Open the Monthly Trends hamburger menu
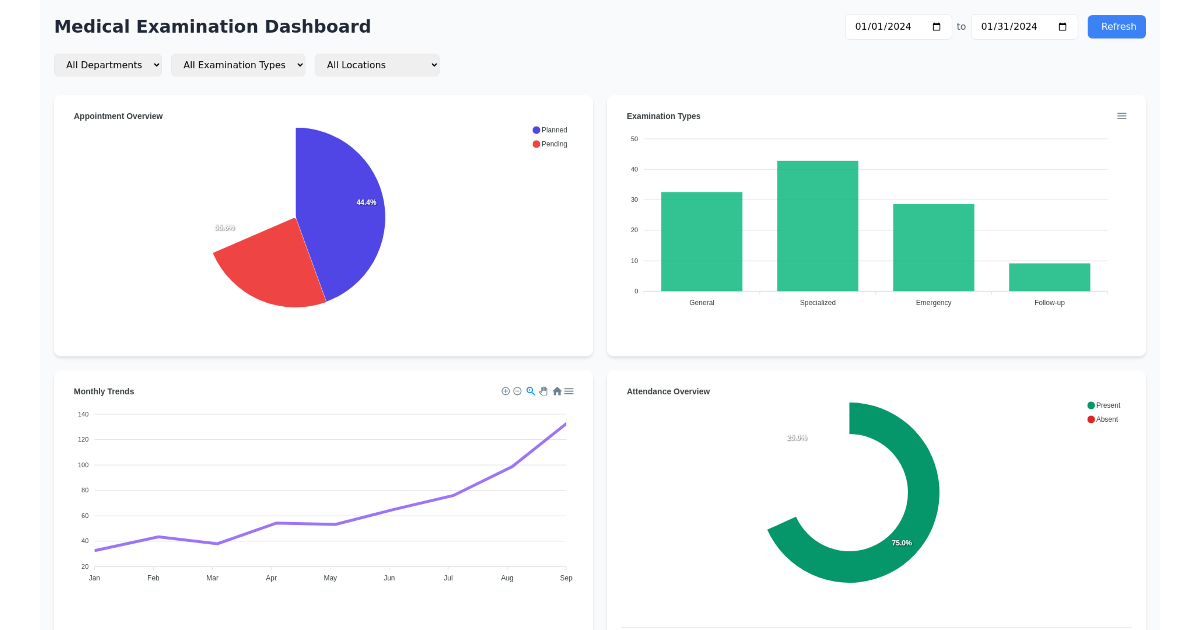This screenshot has width=1200, height=630. [x=569, y=391]
